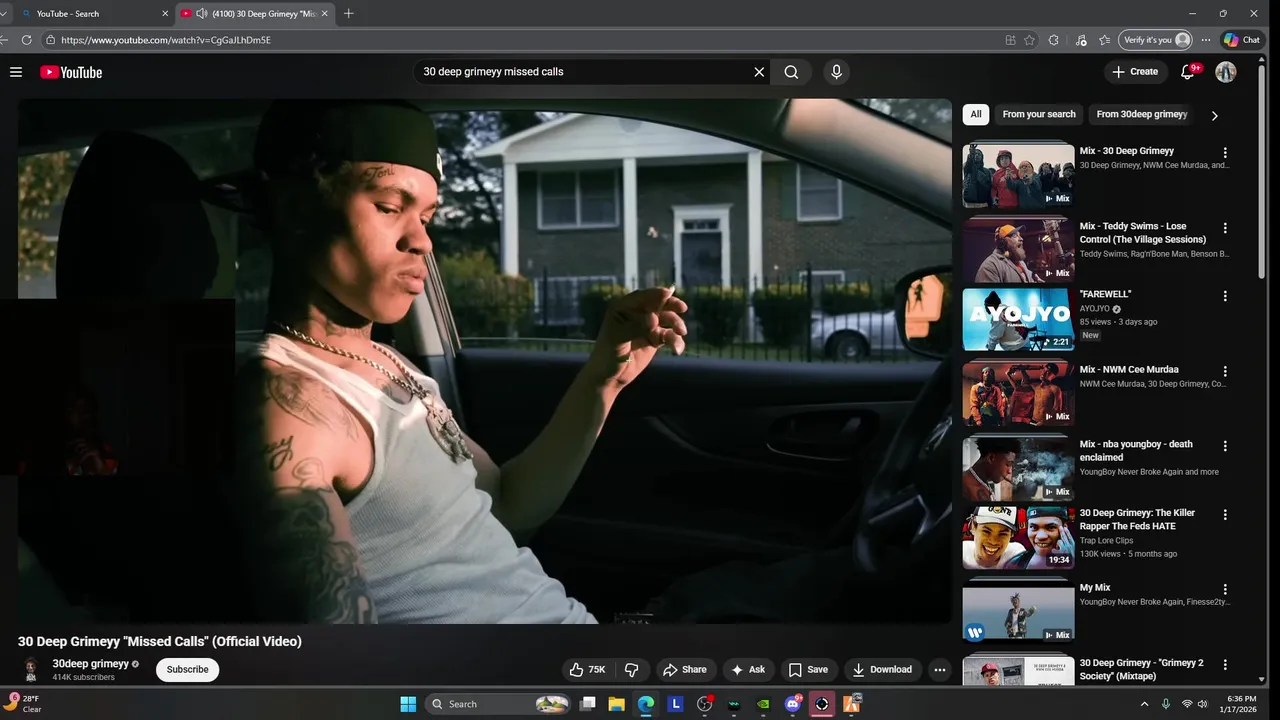This screenshot has width=1280, height=720.
Task: Open options for Mix - NWM Cee Murdaa
Action: [x=1225, y=371]
